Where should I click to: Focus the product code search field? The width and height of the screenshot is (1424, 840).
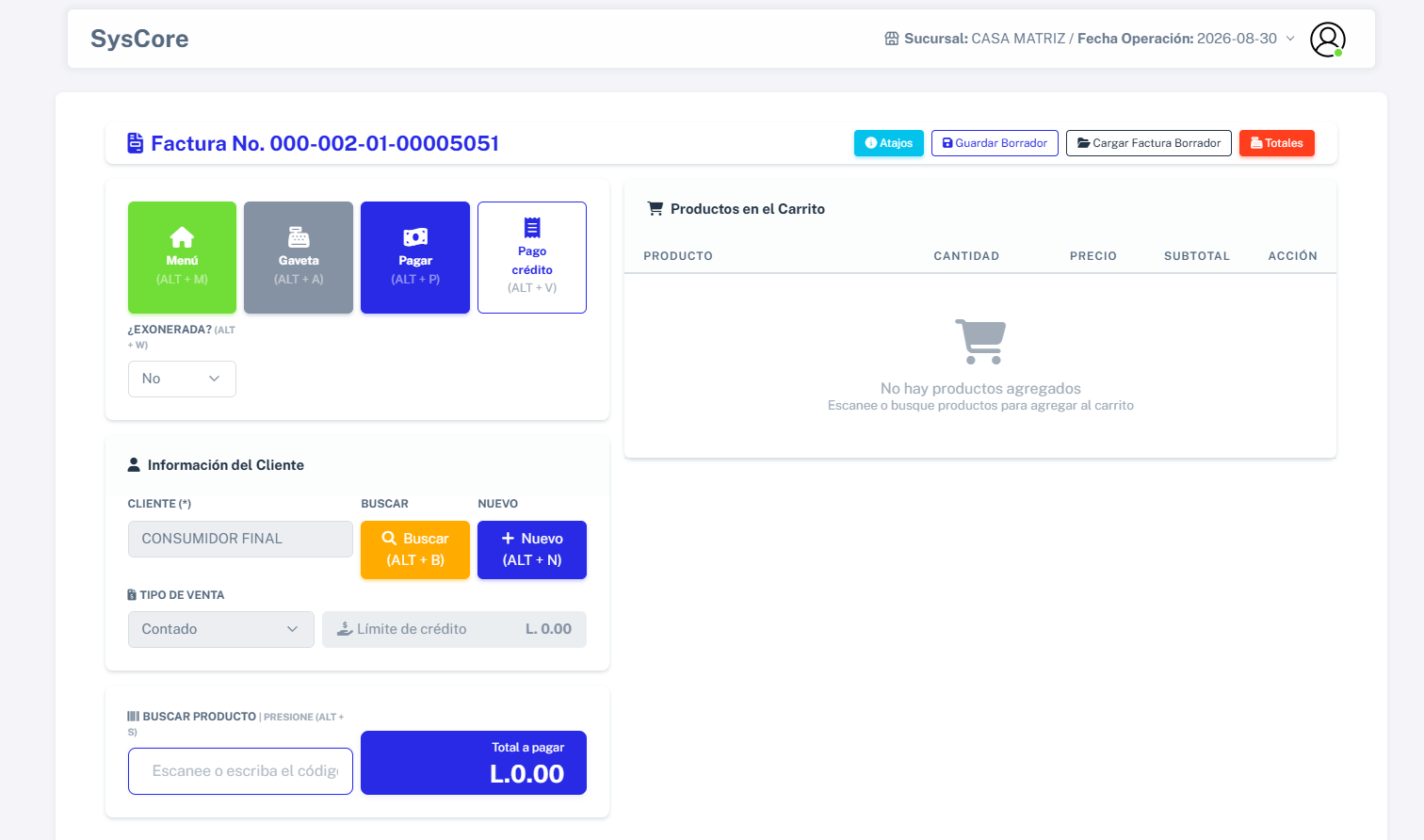pos(240,771)
